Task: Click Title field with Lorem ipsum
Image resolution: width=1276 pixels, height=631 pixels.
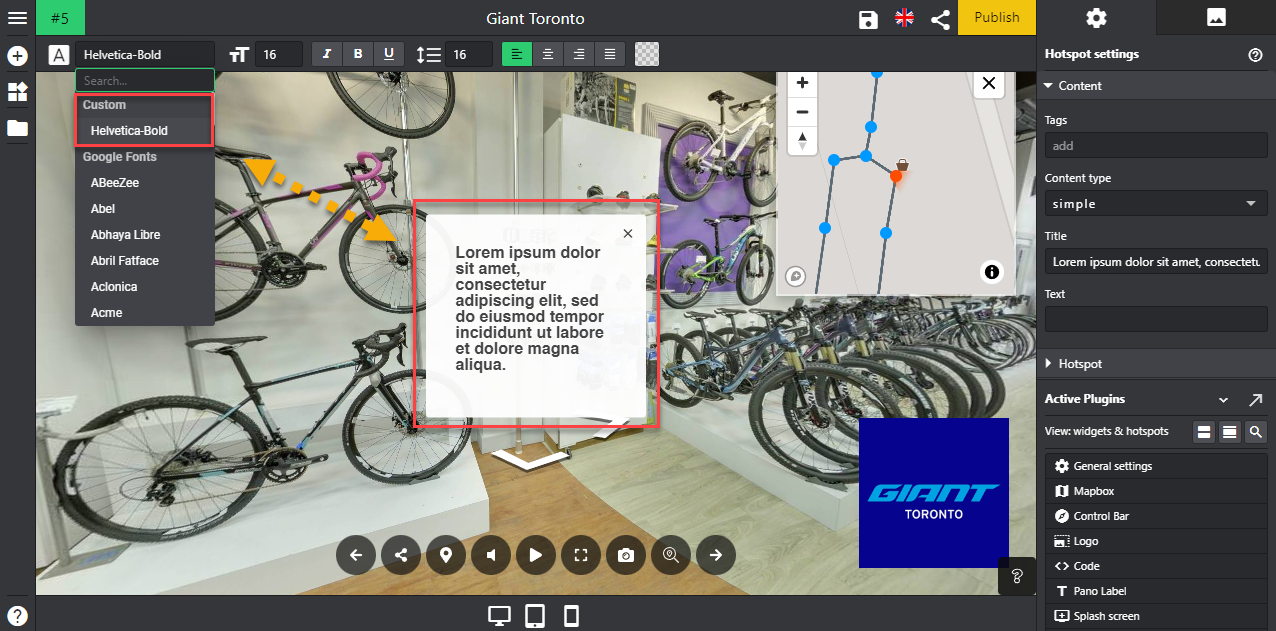Action: coord(1156,262)
